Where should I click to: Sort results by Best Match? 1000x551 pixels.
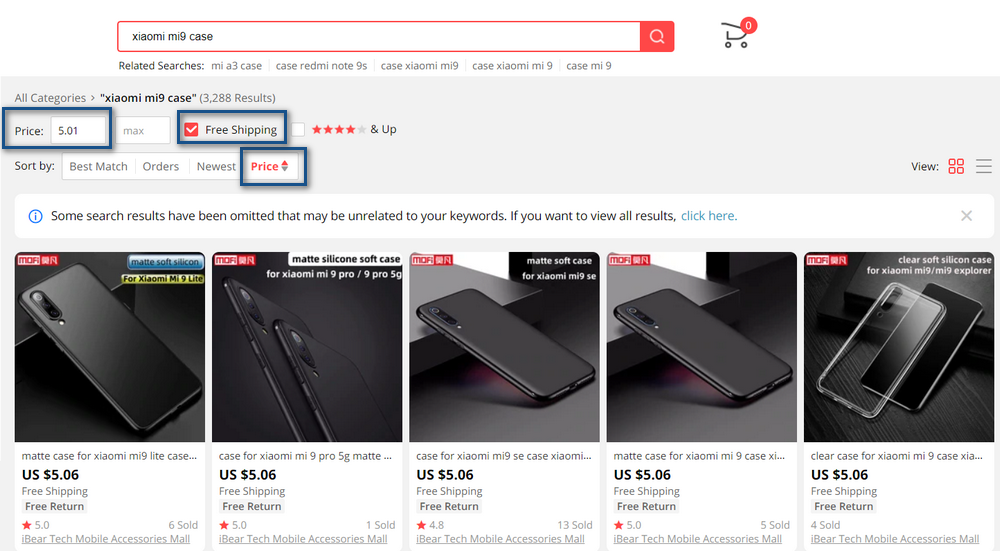(x=98, y=167)
